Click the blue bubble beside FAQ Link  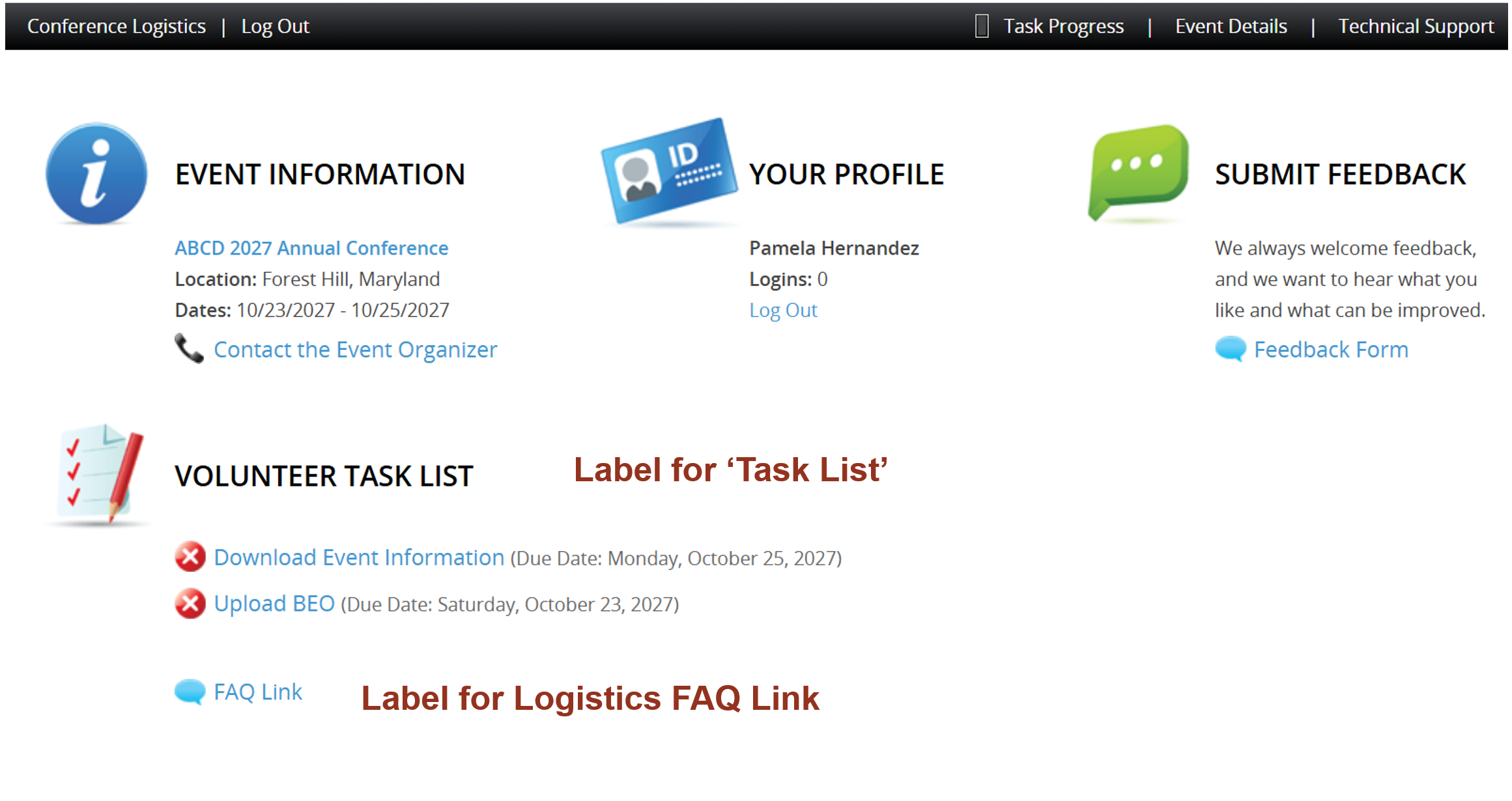pos(190,691)
